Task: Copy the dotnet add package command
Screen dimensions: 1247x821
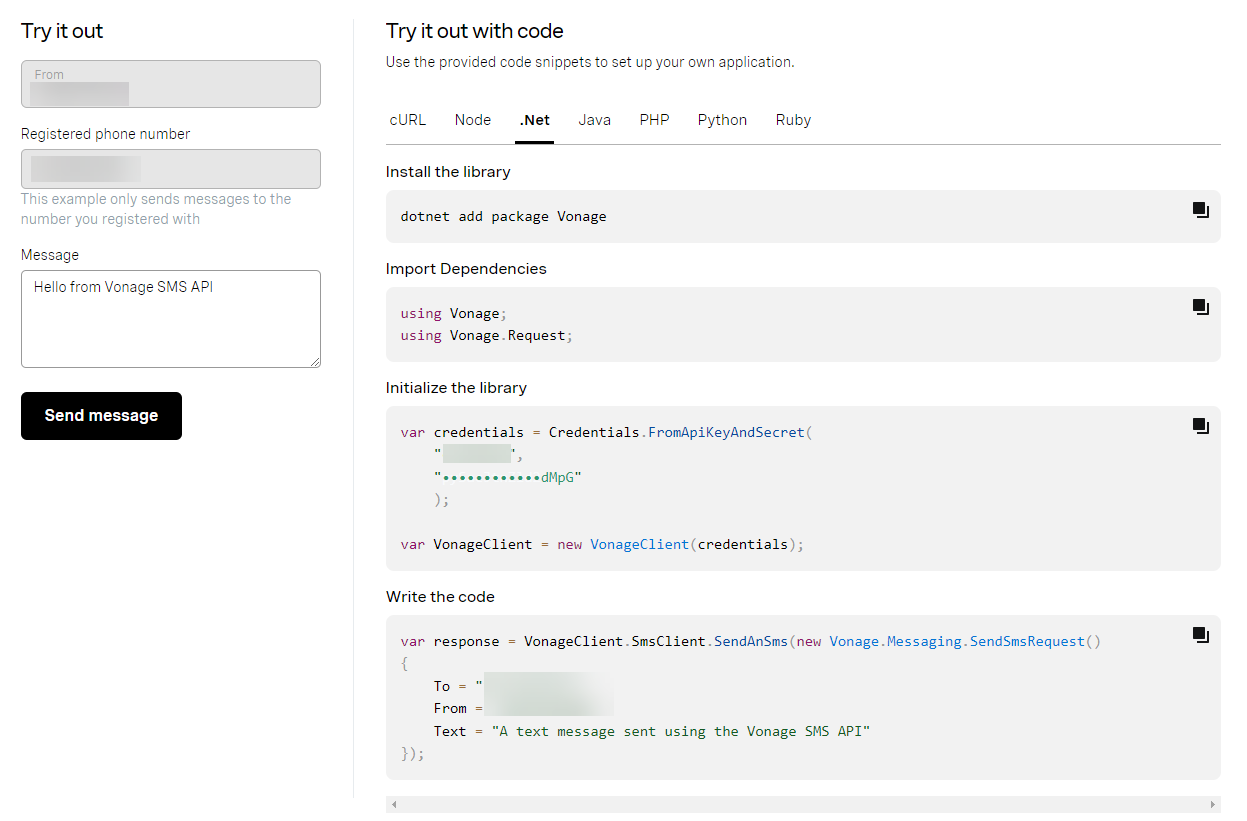Action: pyautogui.click(x=1201, y=210)
